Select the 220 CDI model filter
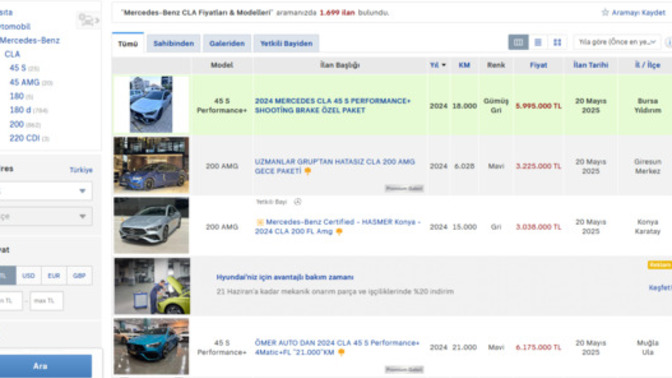The width and height of the screenshot is (672, 378). click(x=24, y=138)
